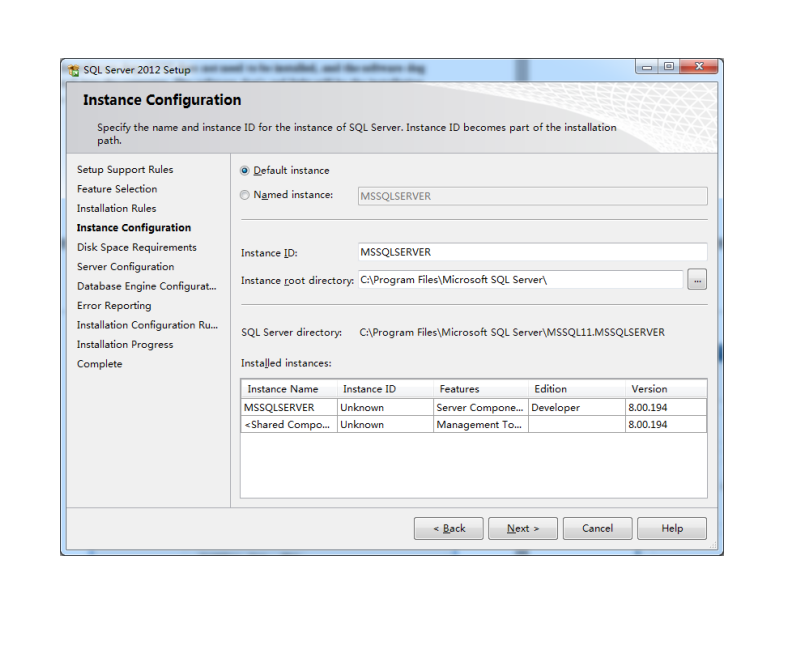
Task: Select Setup Support Rules step
Action: [x=125, y=170]
